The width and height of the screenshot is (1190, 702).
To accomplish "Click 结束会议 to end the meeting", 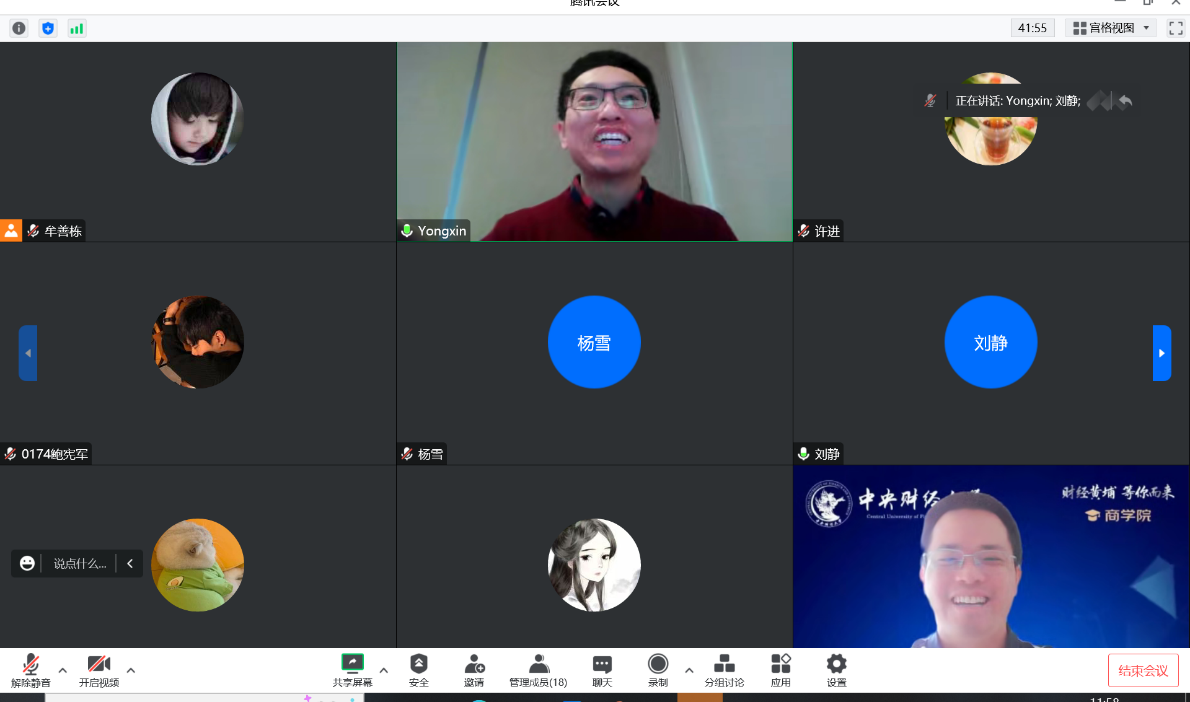I will click(x=1143, y=670).
